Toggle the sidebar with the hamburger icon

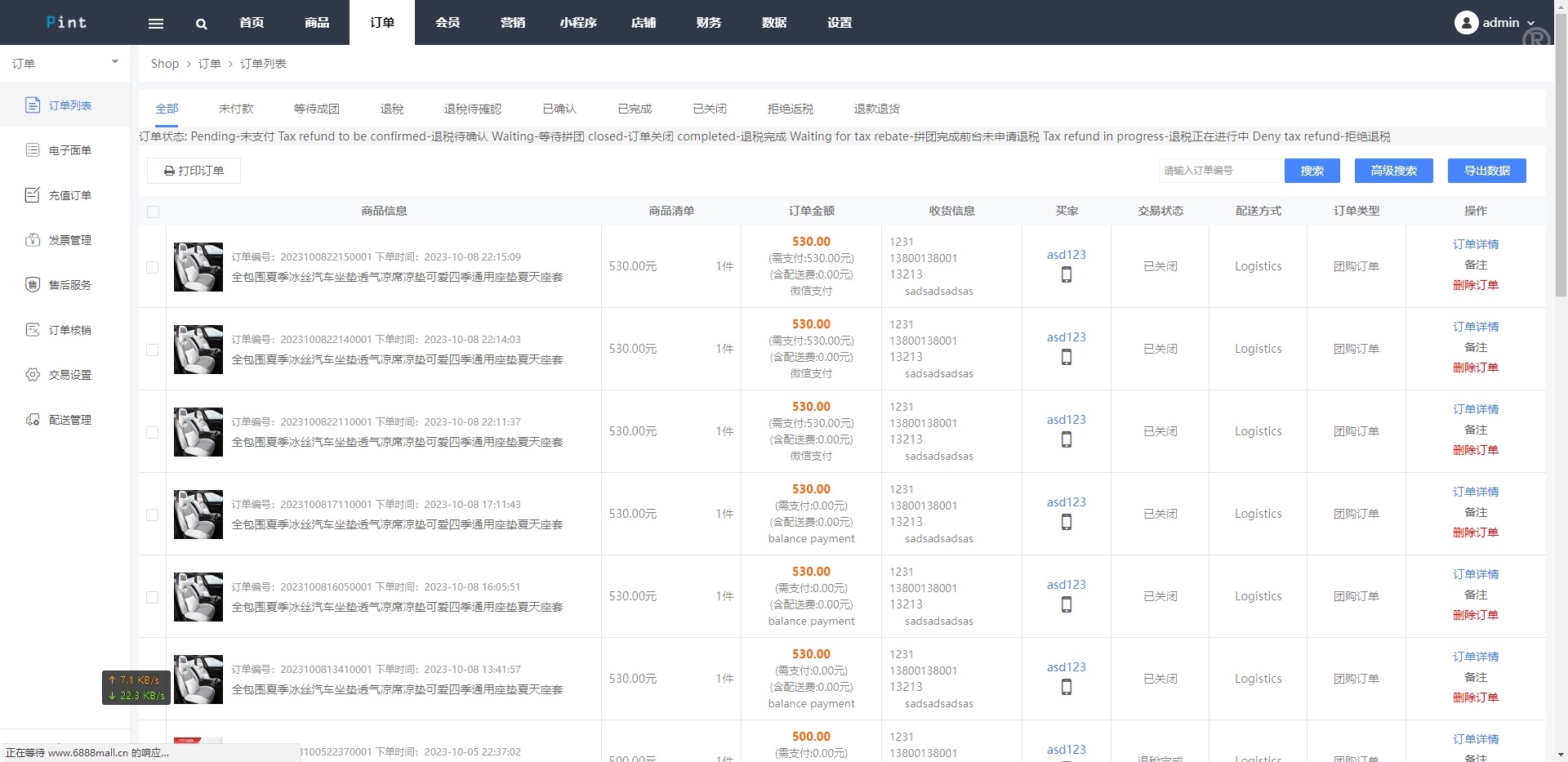[x=155, y=23]
